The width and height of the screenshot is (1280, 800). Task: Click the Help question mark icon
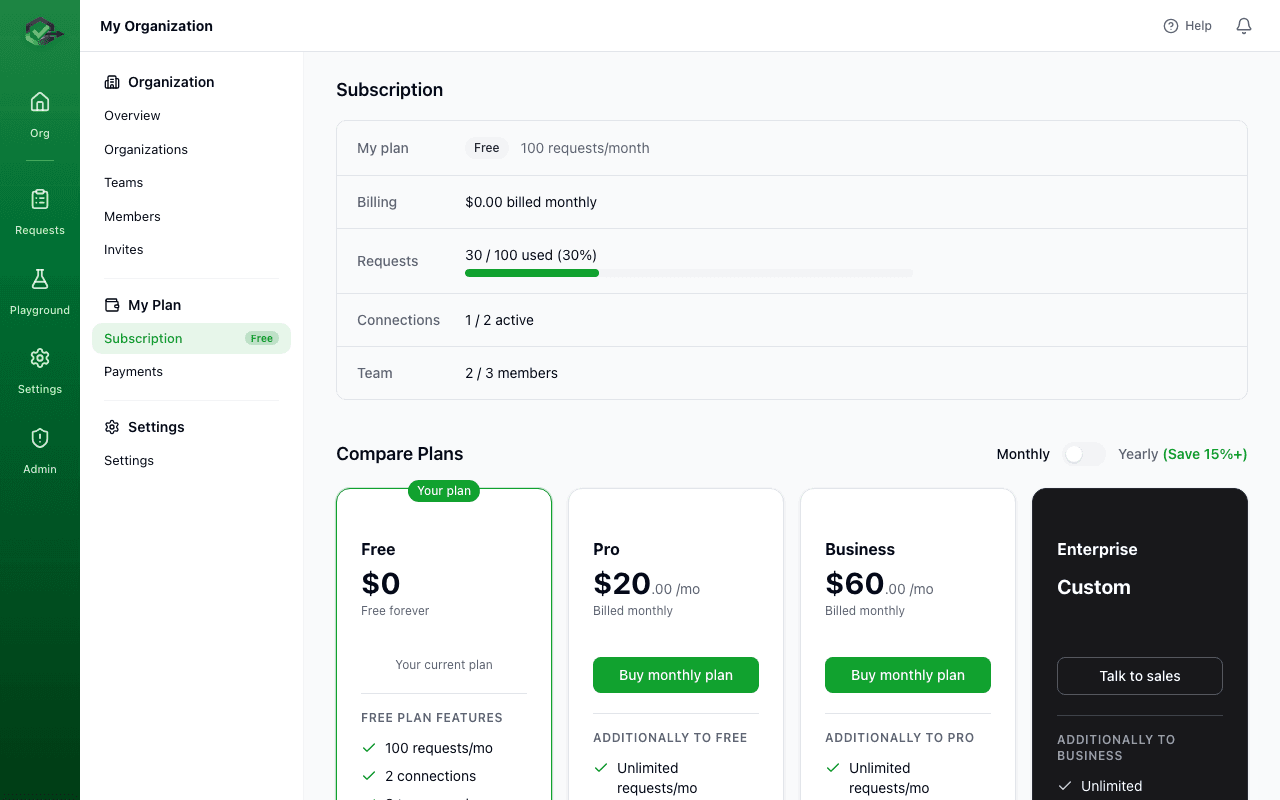(x=1169, y=25)
